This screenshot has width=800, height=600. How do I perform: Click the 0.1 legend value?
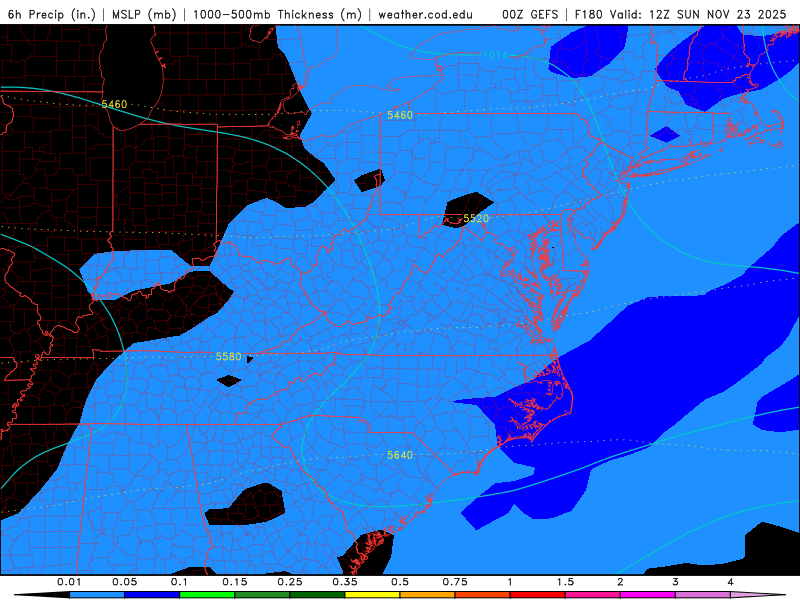pyautogui.click(x=179, y=582)
